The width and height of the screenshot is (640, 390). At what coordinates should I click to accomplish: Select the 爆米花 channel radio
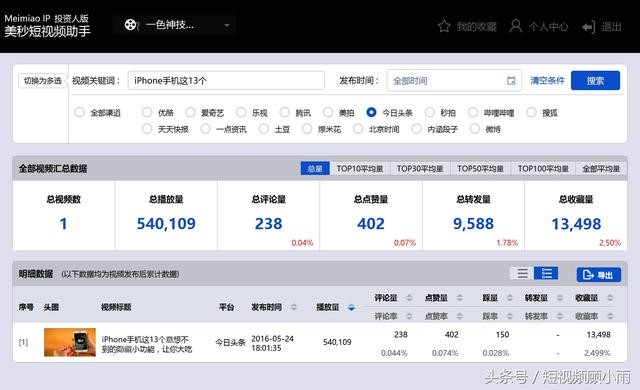point(307,129)
